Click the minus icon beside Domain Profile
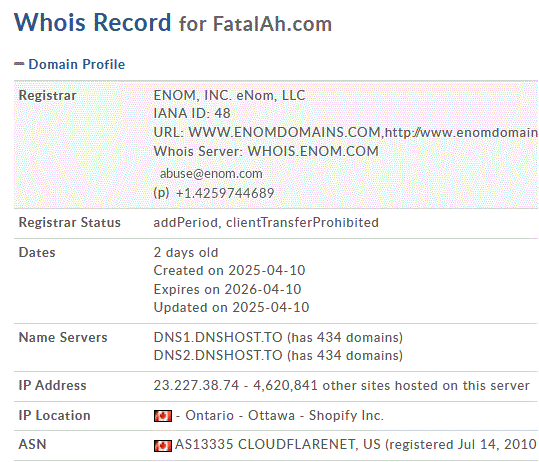The image size is (539, 462). [x=19, y=64]
